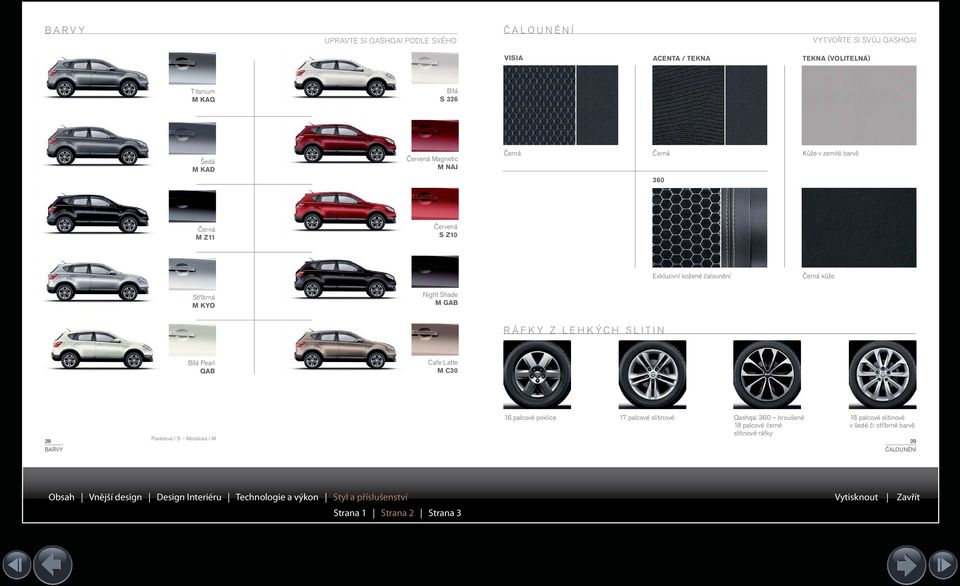Click the Červená S Z10 red car image
Viewport: 960px width, 586px height.
(x=345, y=211)
